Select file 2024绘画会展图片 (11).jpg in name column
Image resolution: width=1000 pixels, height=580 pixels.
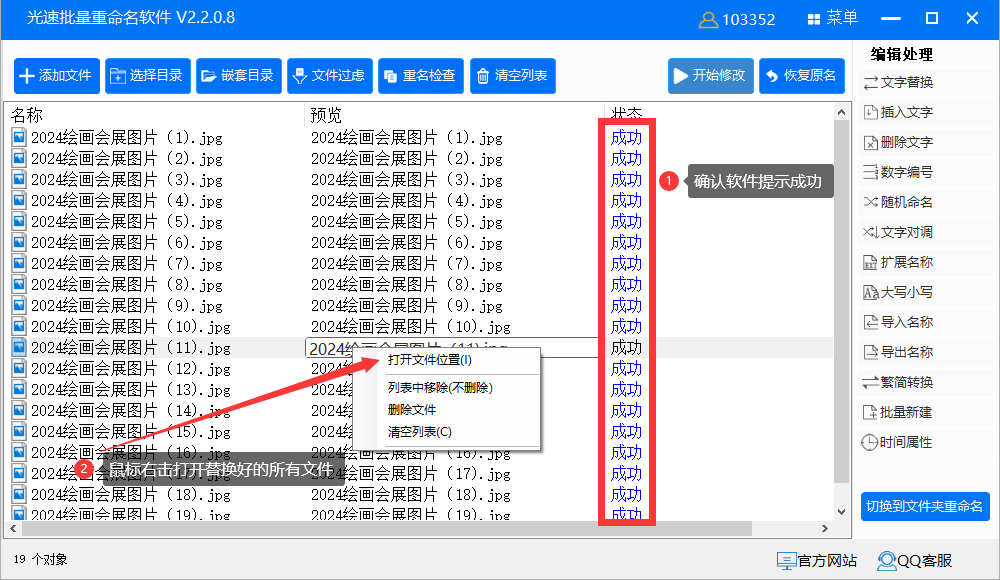[x=131, y=348]
